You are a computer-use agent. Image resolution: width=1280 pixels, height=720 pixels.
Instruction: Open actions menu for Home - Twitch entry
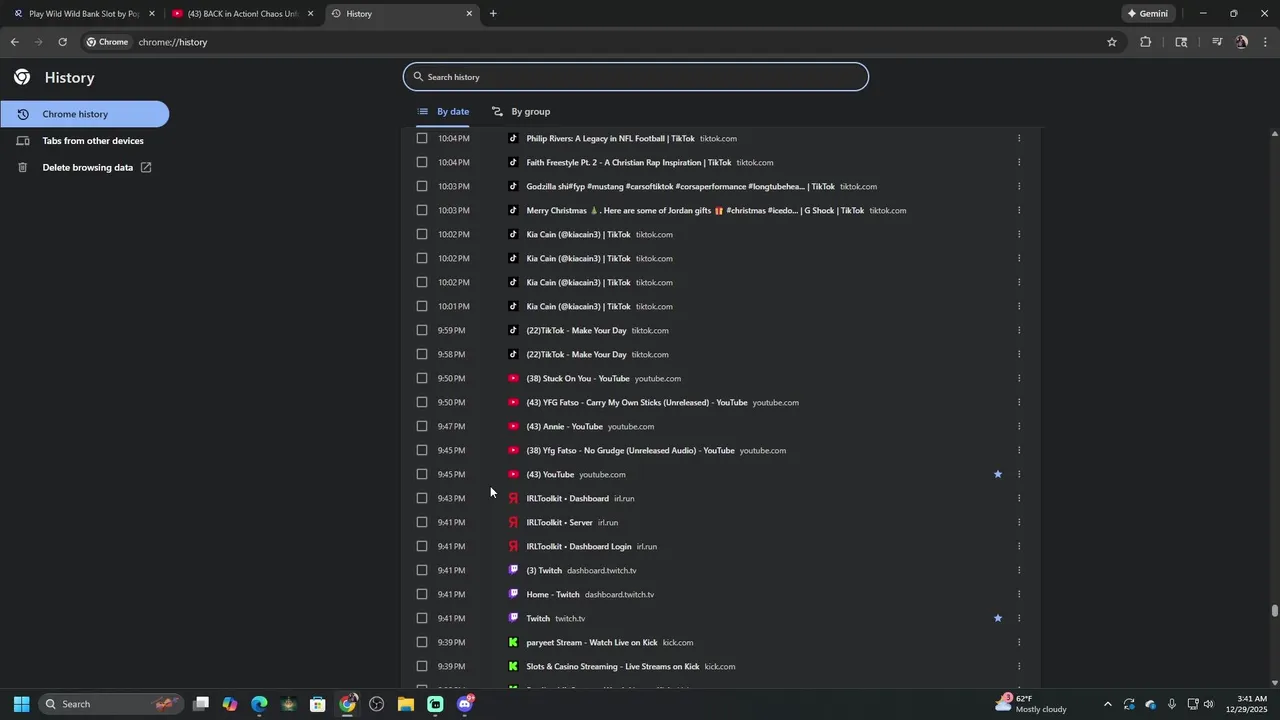pyautogui.click(x=1019, y=595)
